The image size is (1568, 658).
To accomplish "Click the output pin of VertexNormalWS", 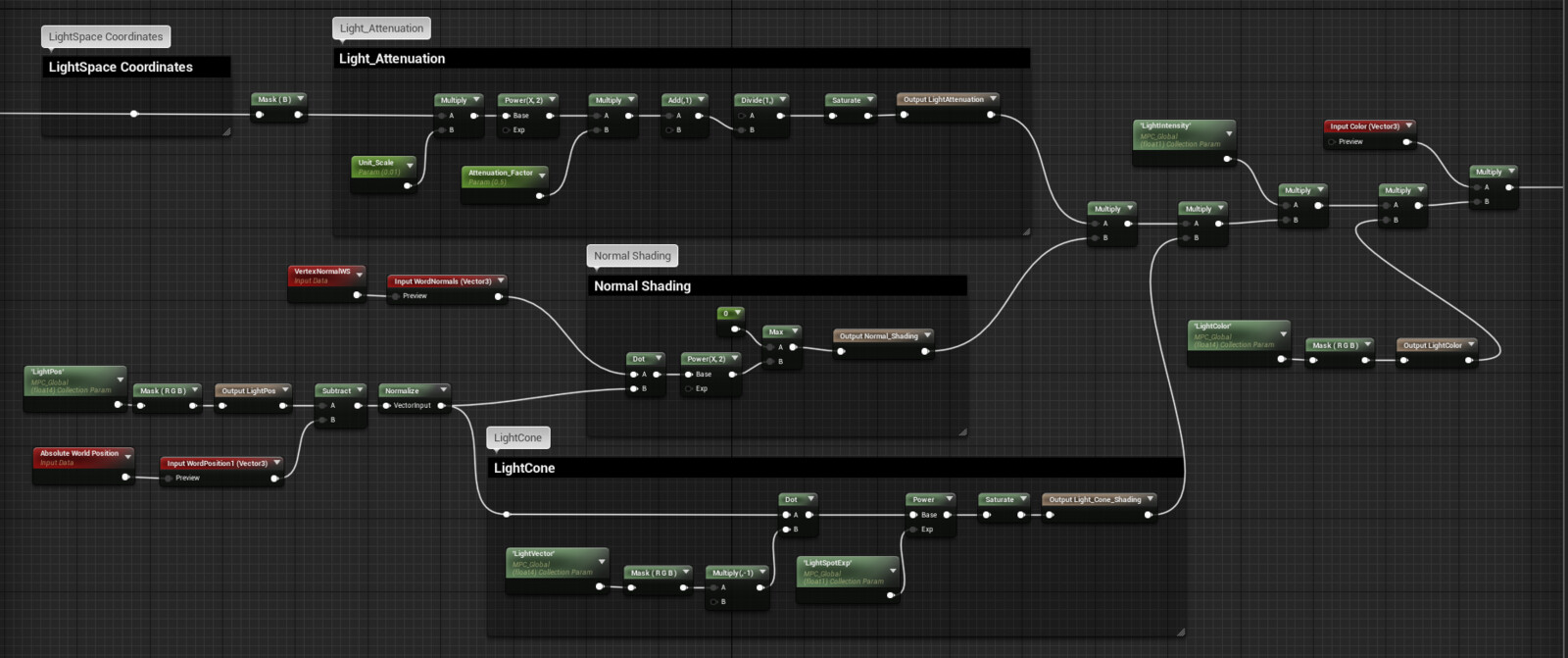I will coord(357,295).
